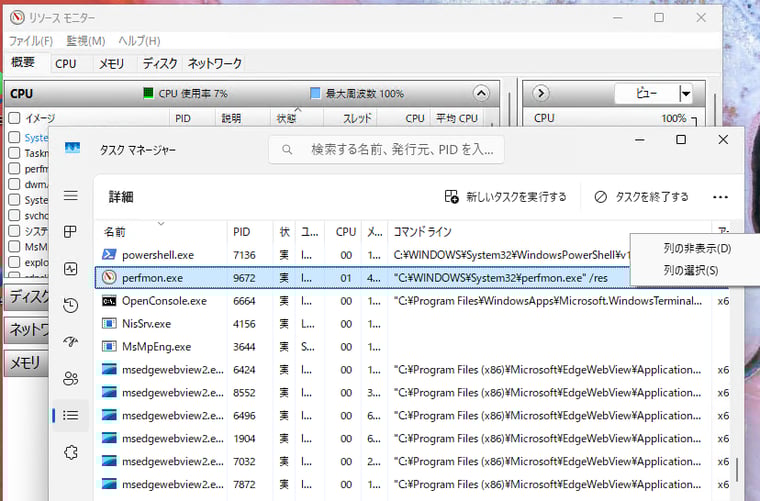The height and width of the screenshot is (501, 760).
Task: Check the svcho process checkbox
Action: coord(15,215)
